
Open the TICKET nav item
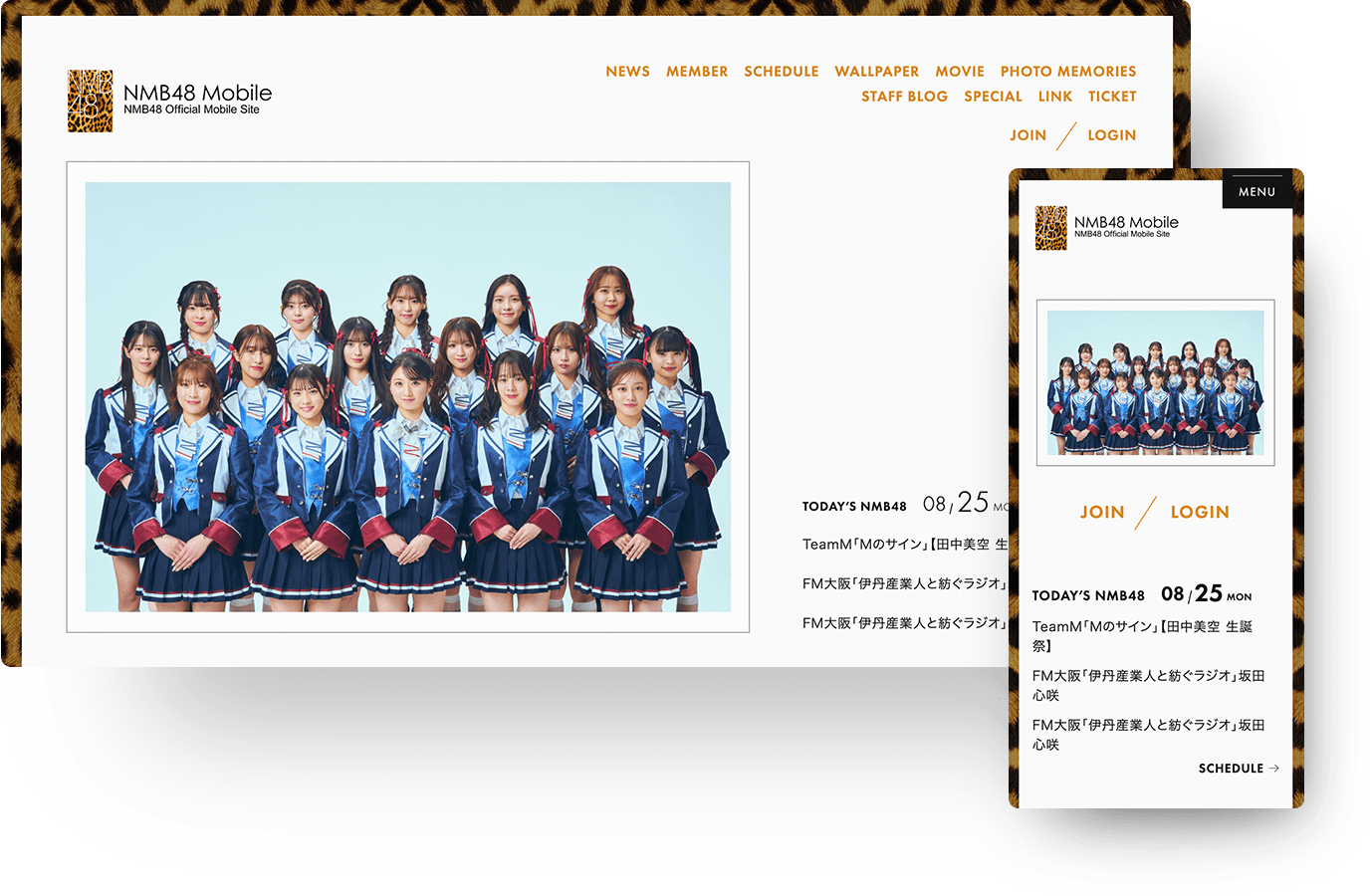click(x=1112, y=97)
